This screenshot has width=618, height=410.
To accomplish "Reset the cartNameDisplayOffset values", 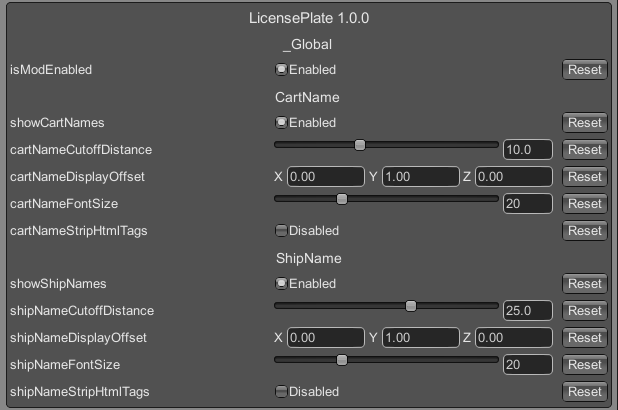I will click(584, 177).
